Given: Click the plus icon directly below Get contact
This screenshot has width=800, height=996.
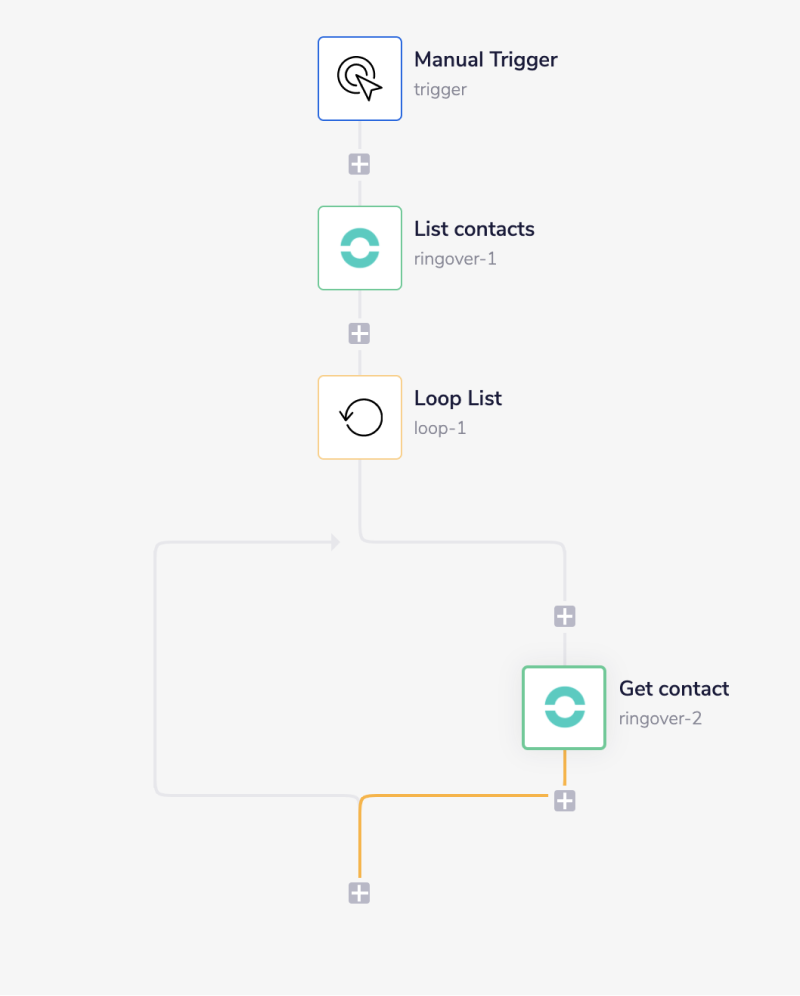Looking at the screenshot, I should click(563, 799).
